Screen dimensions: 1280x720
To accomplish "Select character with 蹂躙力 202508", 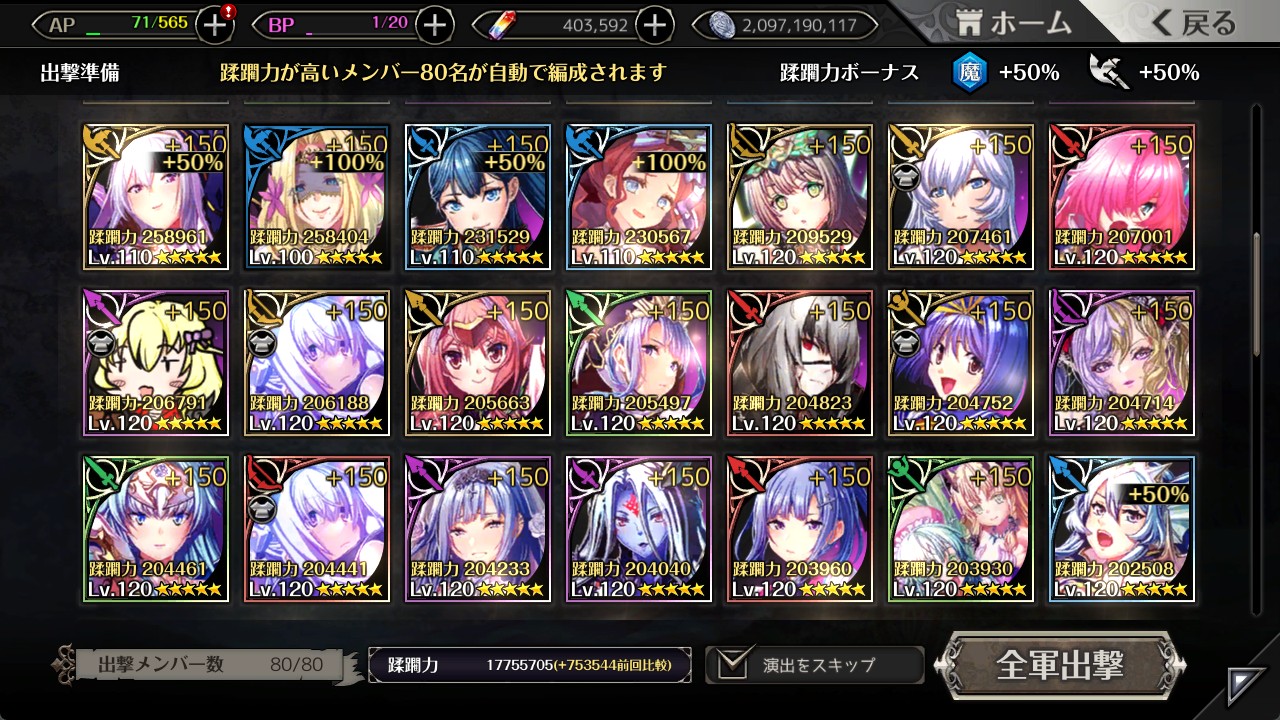I will tap(1121, 529).
